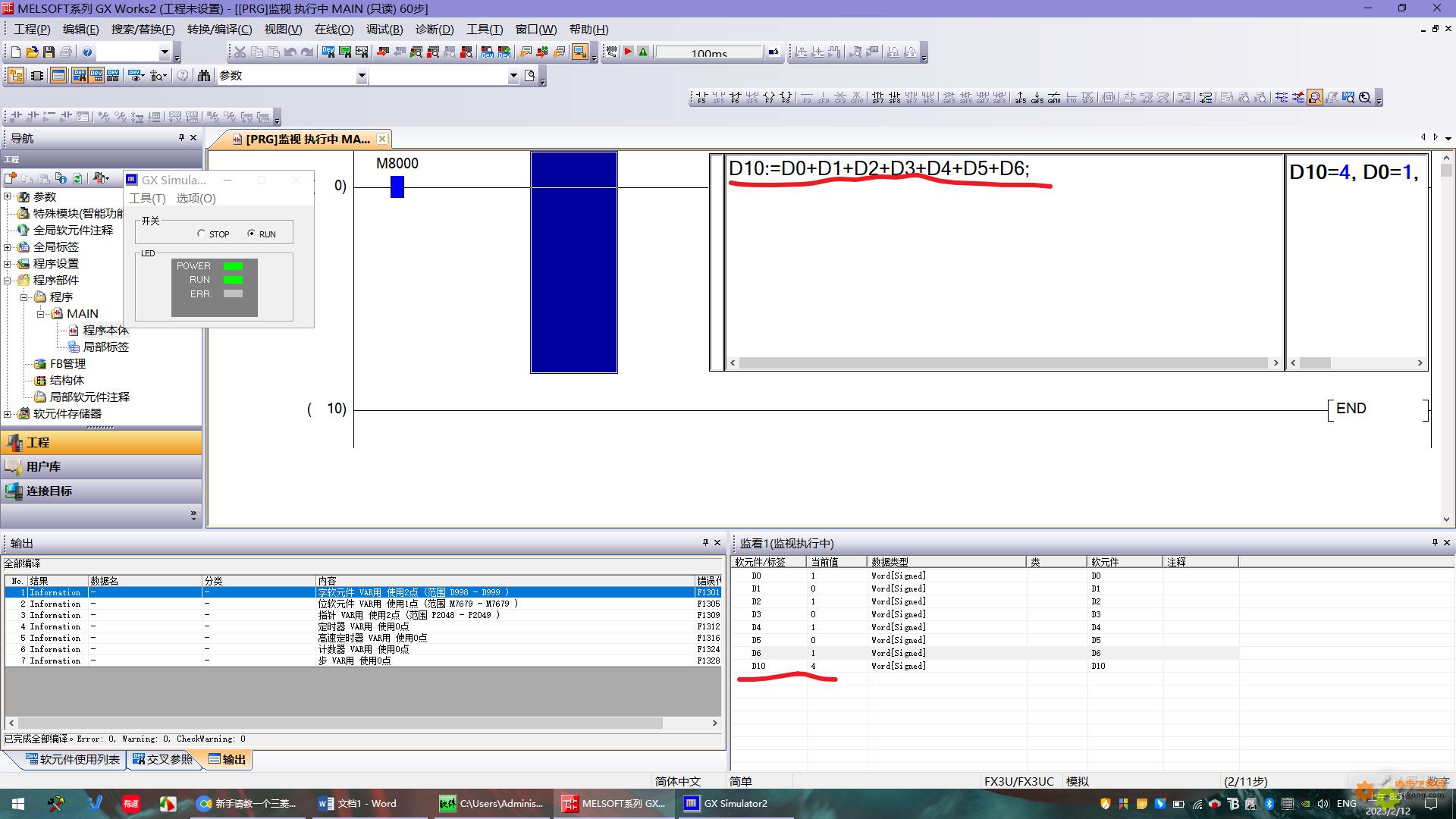Open Windows Start menu
The image size is (1456, 819).
point(18,804)
